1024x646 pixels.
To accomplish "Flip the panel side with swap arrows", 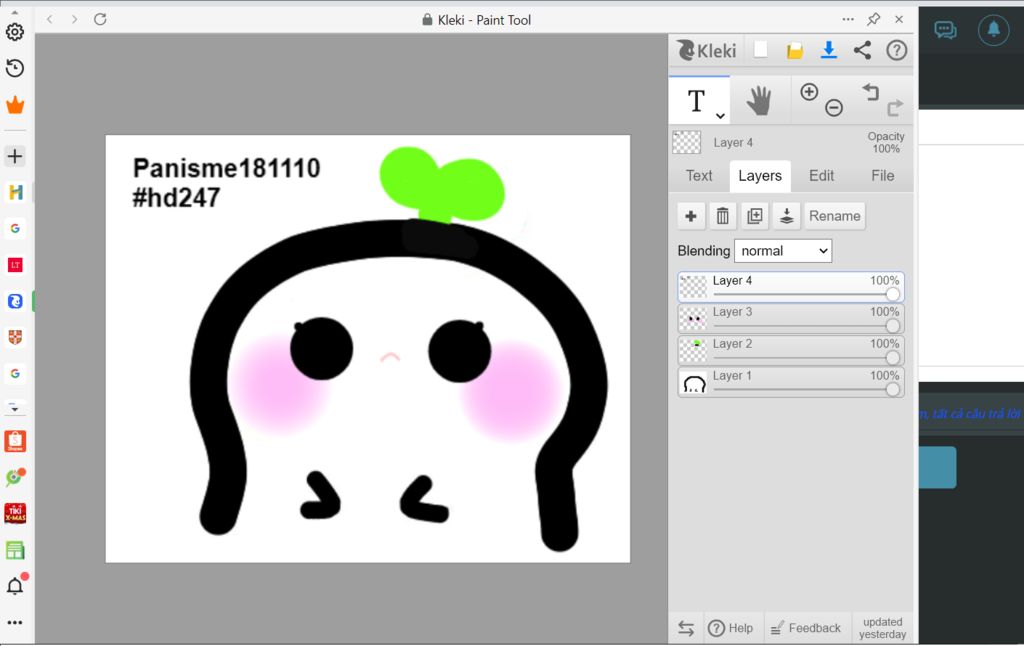I will pos(686,628).
